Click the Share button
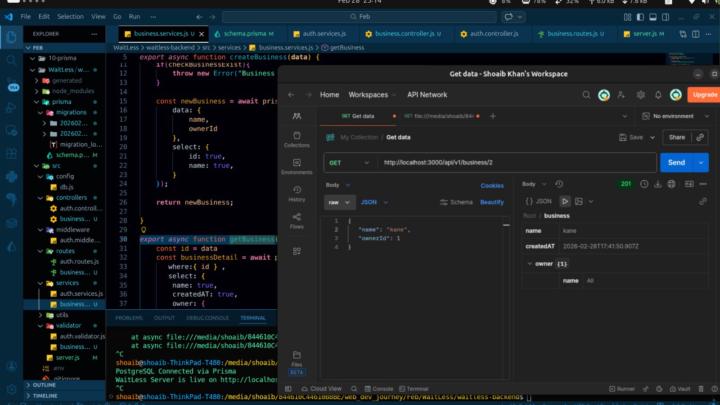Image resolution: width=720 pixels, height=405 pixels. 677,137
